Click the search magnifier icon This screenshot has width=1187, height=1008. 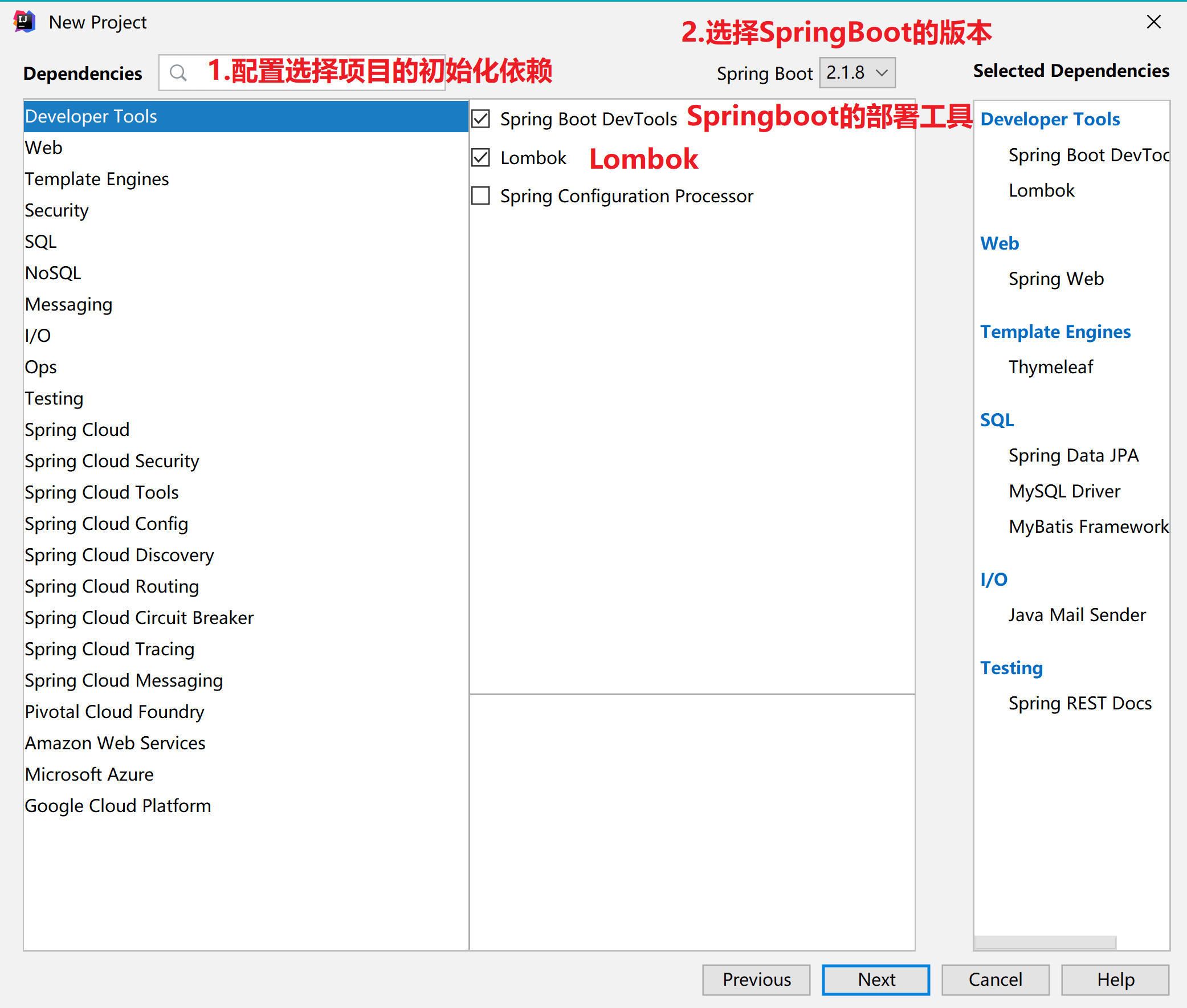[x=178, y=73]
